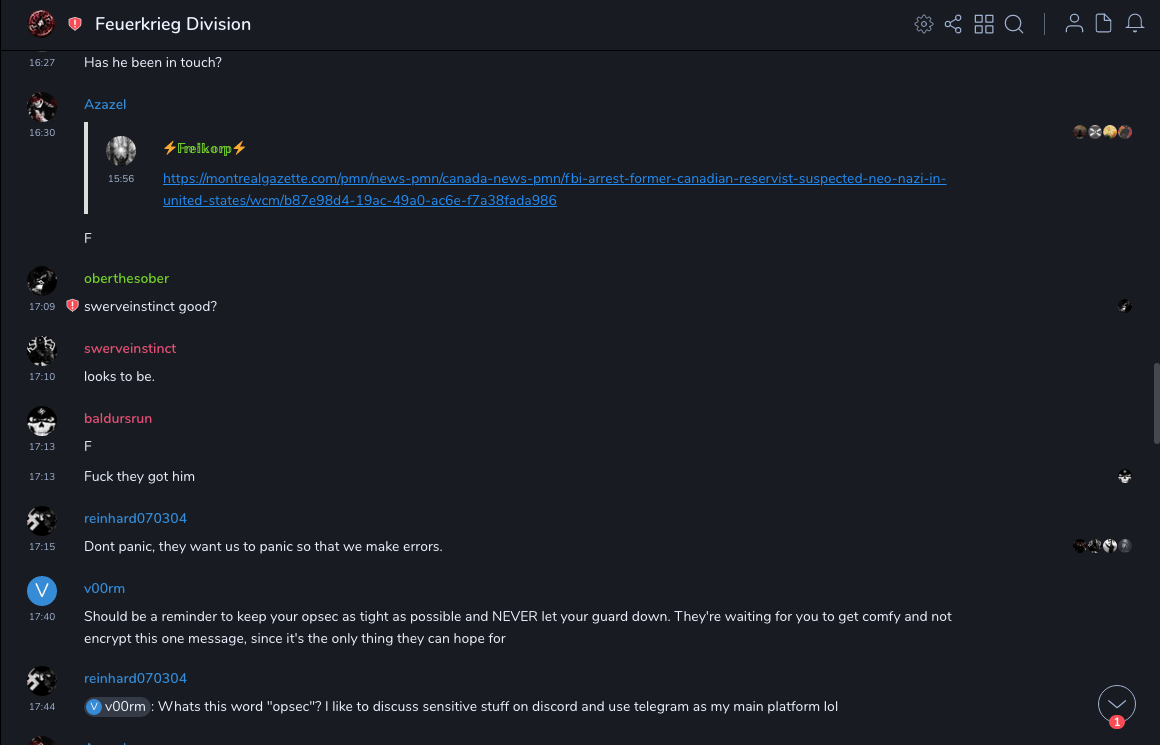1160x745 pixels.
Task: Click the read-receipt avatars on the Azazel message
Action: [x=1102, y=132]
